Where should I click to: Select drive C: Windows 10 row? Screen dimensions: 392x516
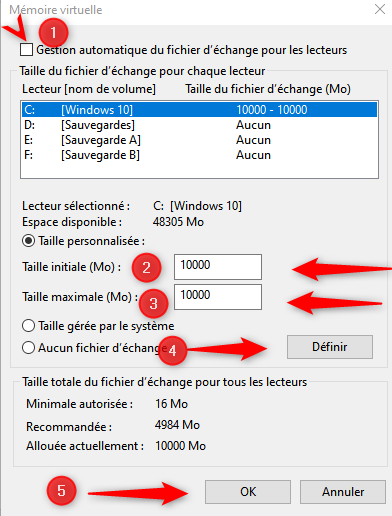199,110
